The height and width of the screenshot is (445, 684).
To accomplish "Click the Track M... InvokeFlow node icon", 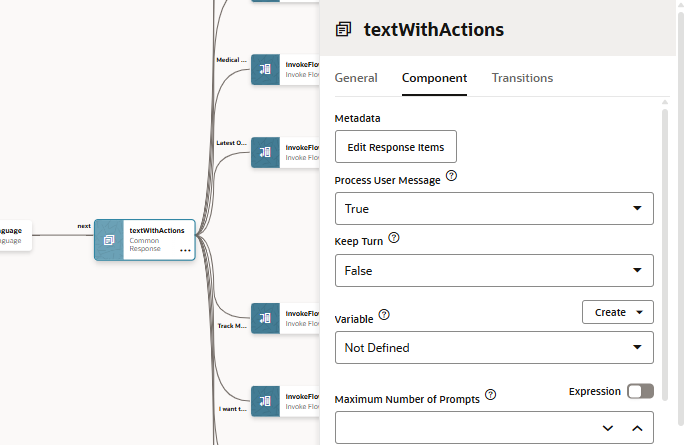I will click(x=265, y=318).
